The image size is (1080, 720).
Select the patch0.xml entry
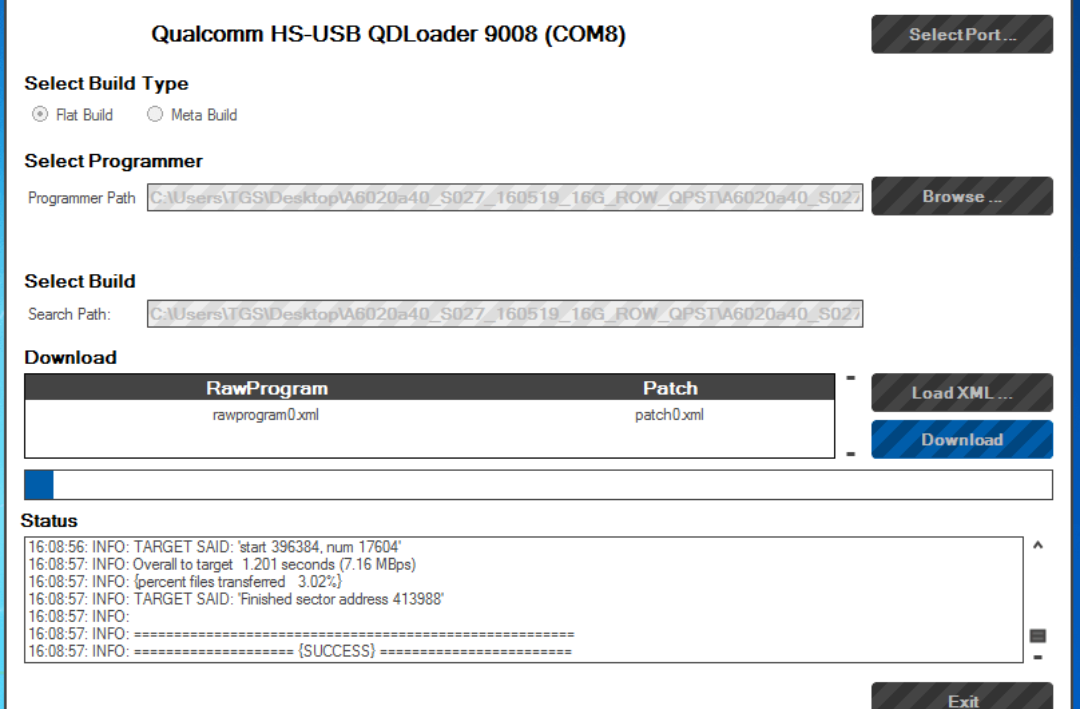click(x=669, y=415)
